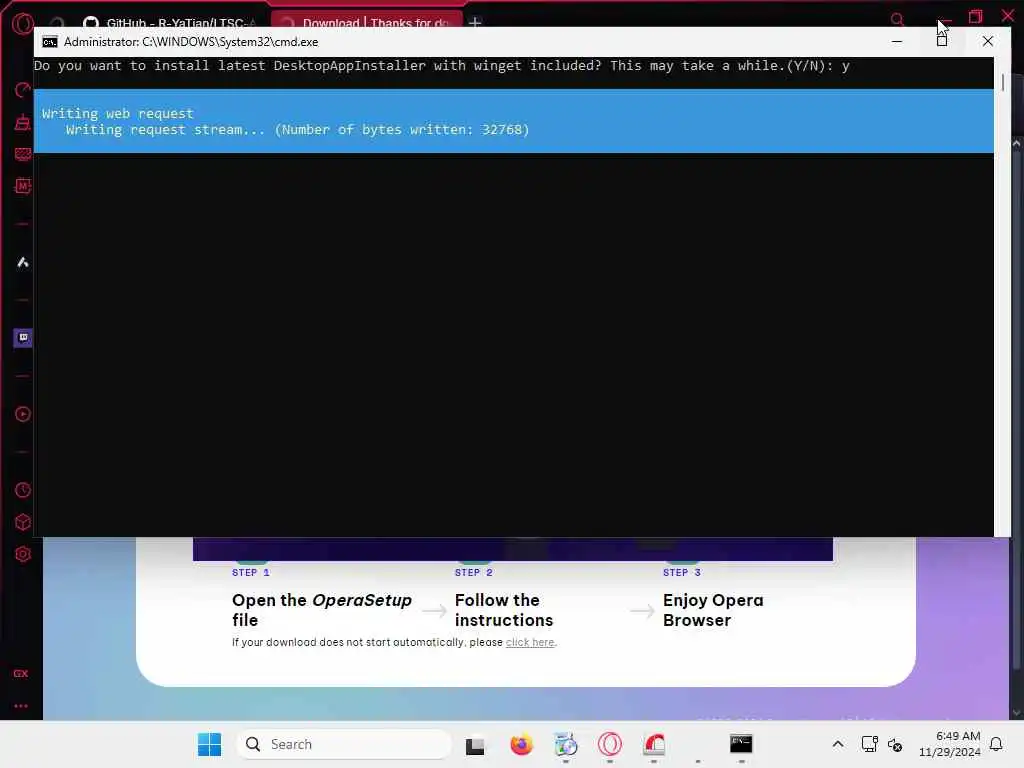This screenshot has height=768, width=1024.
Task: Maximize the cmd.exe window
Action: (x=942, y=41)
